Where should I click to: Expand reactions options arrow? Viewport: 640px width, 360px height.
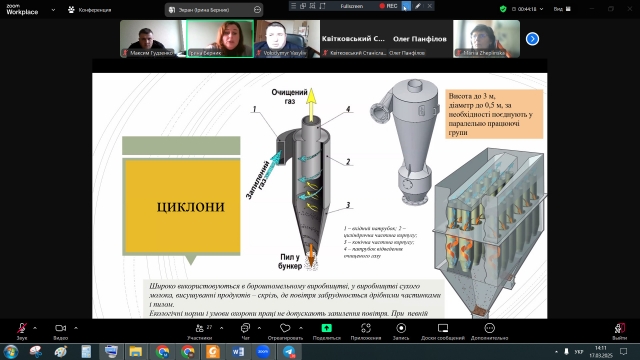pos(301,328)
